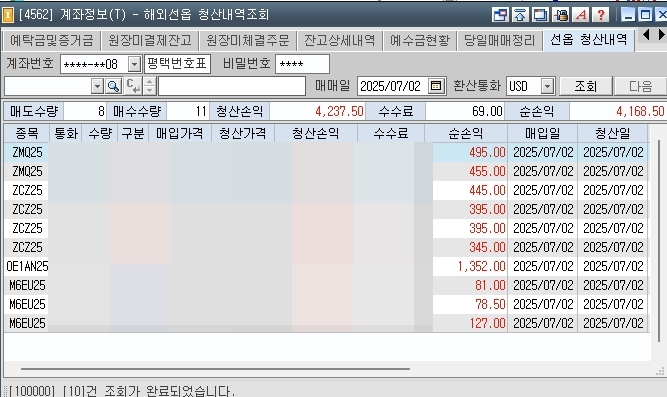Switch to 예수금현황 tab
The image size is (667, 397).
(419, 40)
